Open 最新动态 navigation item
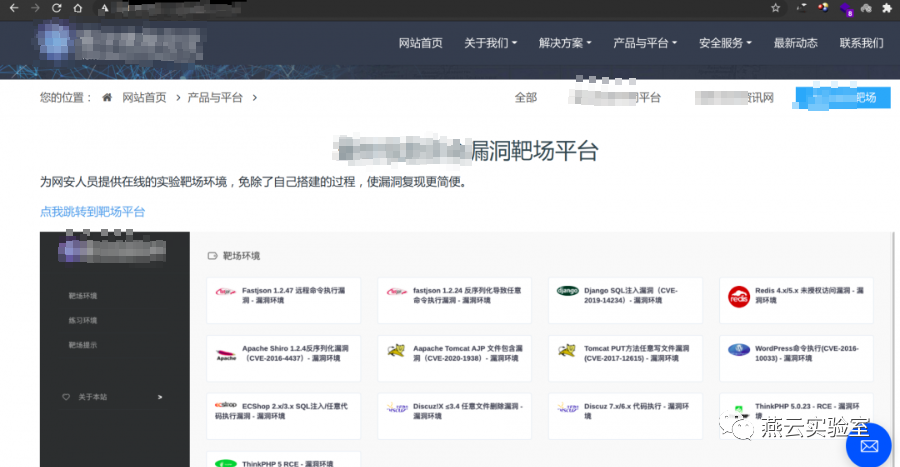The width and height of the screenshot is (900, 467). click(x=796, y=43)
